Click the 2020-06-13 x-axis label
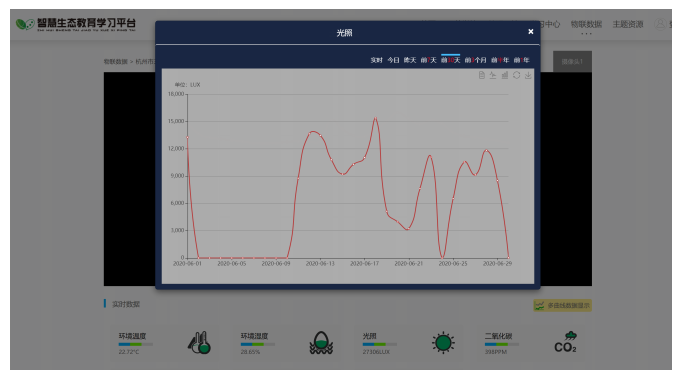 click(x=320, y=263)
